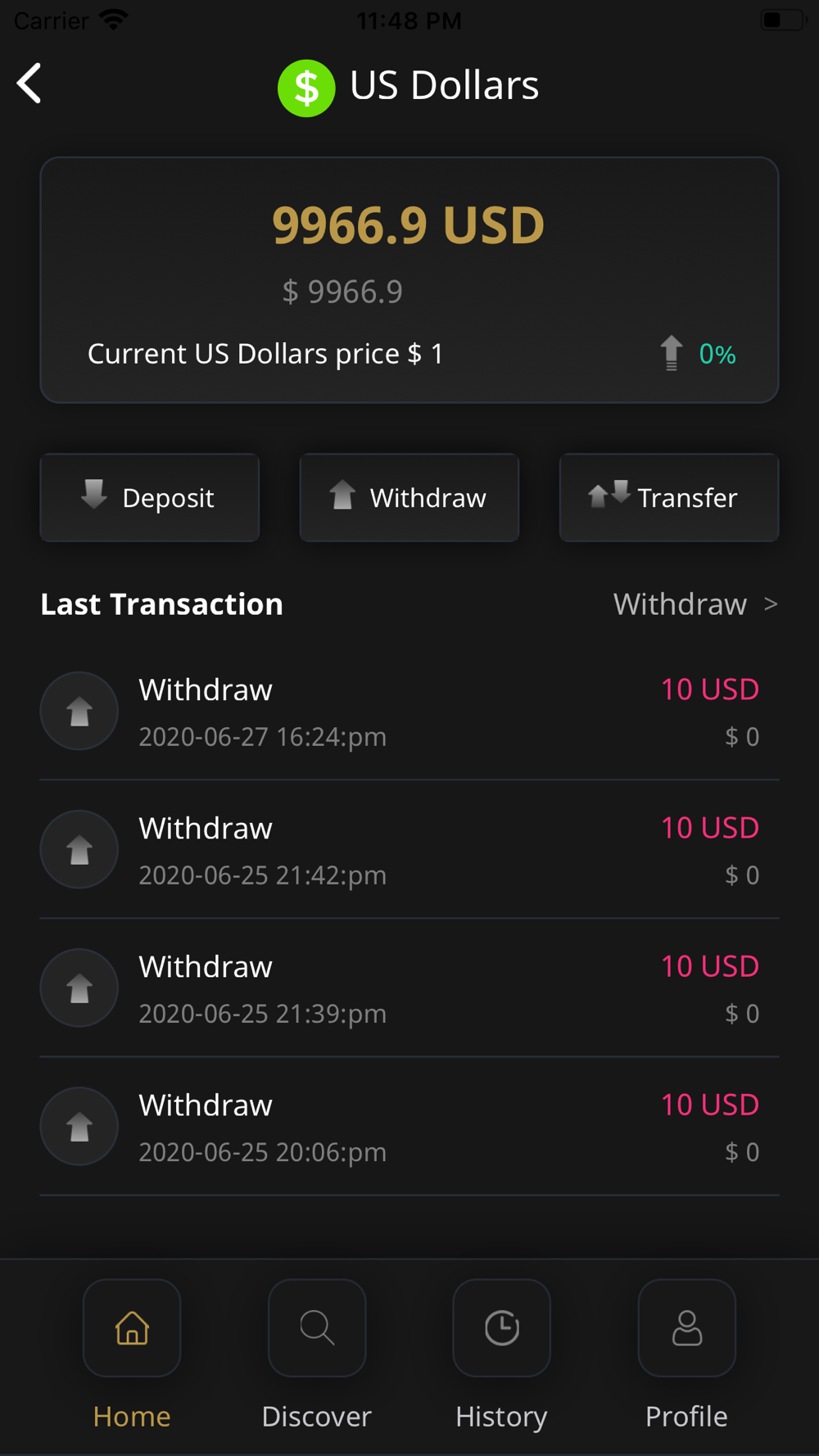This screenshot has height=1456, width=819.
Task: Tap the price change arrow beside 0%
Action: [x=672, y=353]
